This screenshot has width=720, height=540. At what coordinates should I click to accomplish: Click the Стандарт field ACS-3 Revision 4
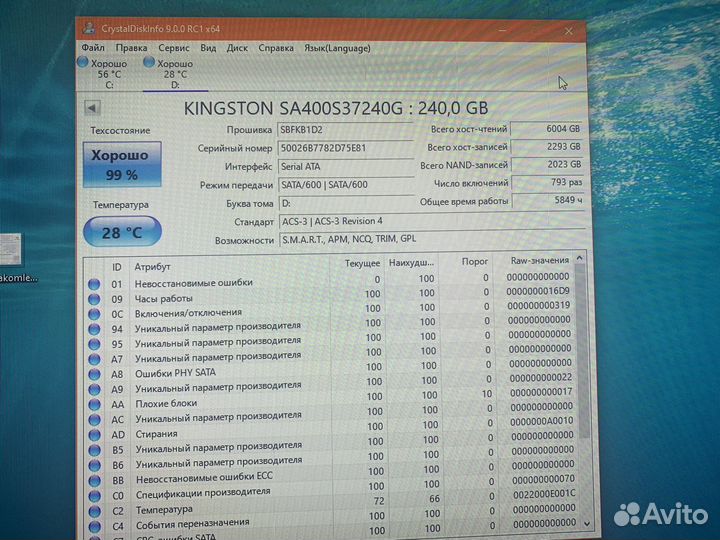(x=432, y=221)
